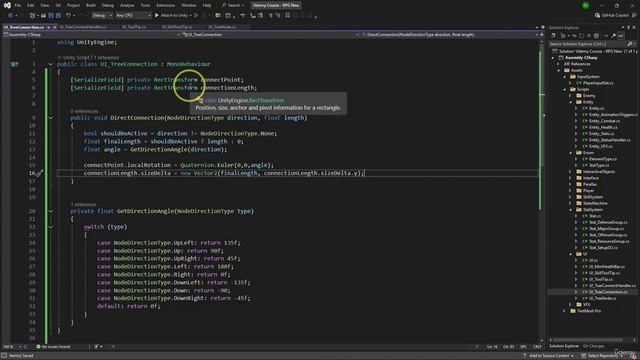Click the editor vertical scrollbar
The height and width of the screenshot is (360, 640).
pos(542,192)
